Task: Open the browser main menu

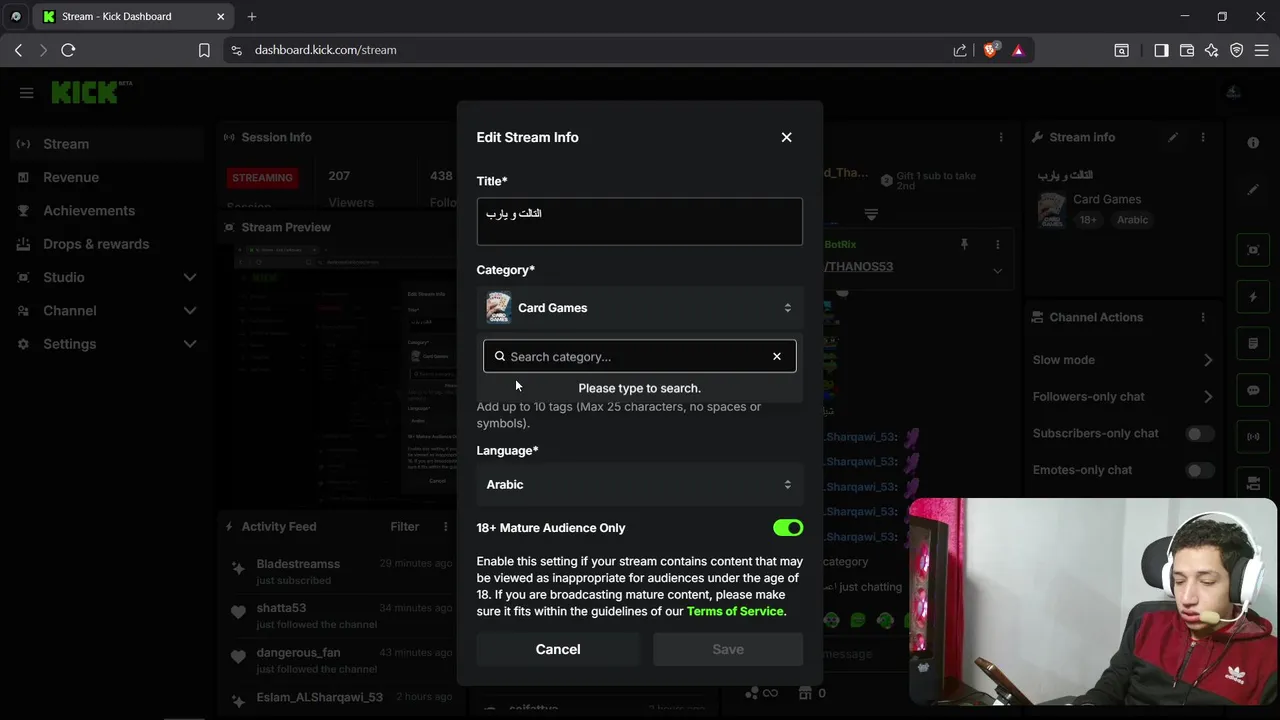Action: (1262, 50)
